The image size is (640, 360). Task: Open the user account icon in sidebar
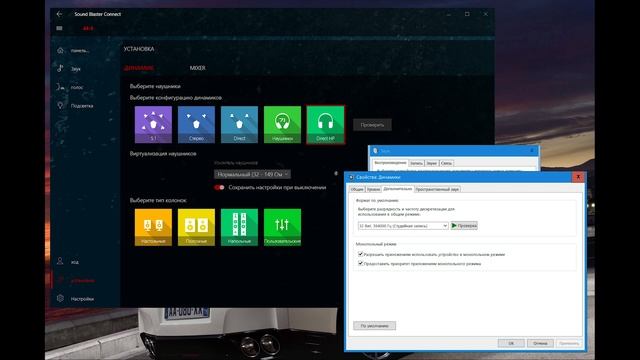pyautogui.click(x=60, y=261)
